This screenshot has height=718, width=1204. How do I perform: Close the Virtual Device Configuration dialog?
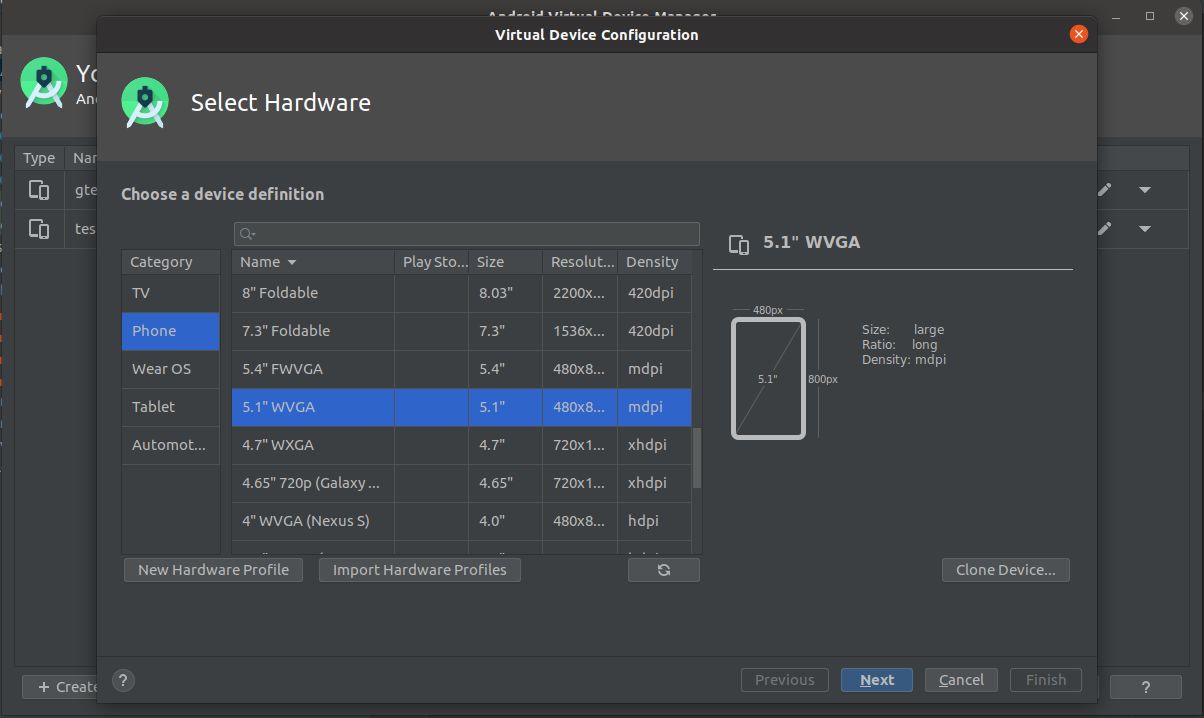click(1078, 34)
